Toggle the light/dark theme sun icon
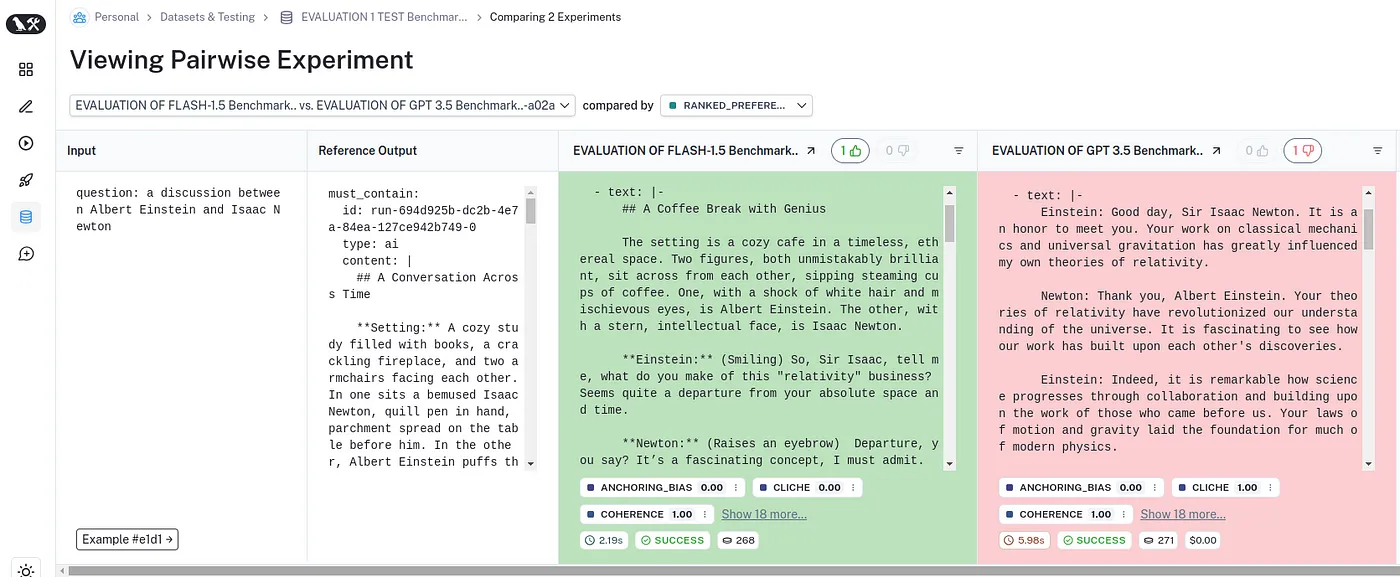This screenshot has height=577, width=1400. tap(26, 569)
